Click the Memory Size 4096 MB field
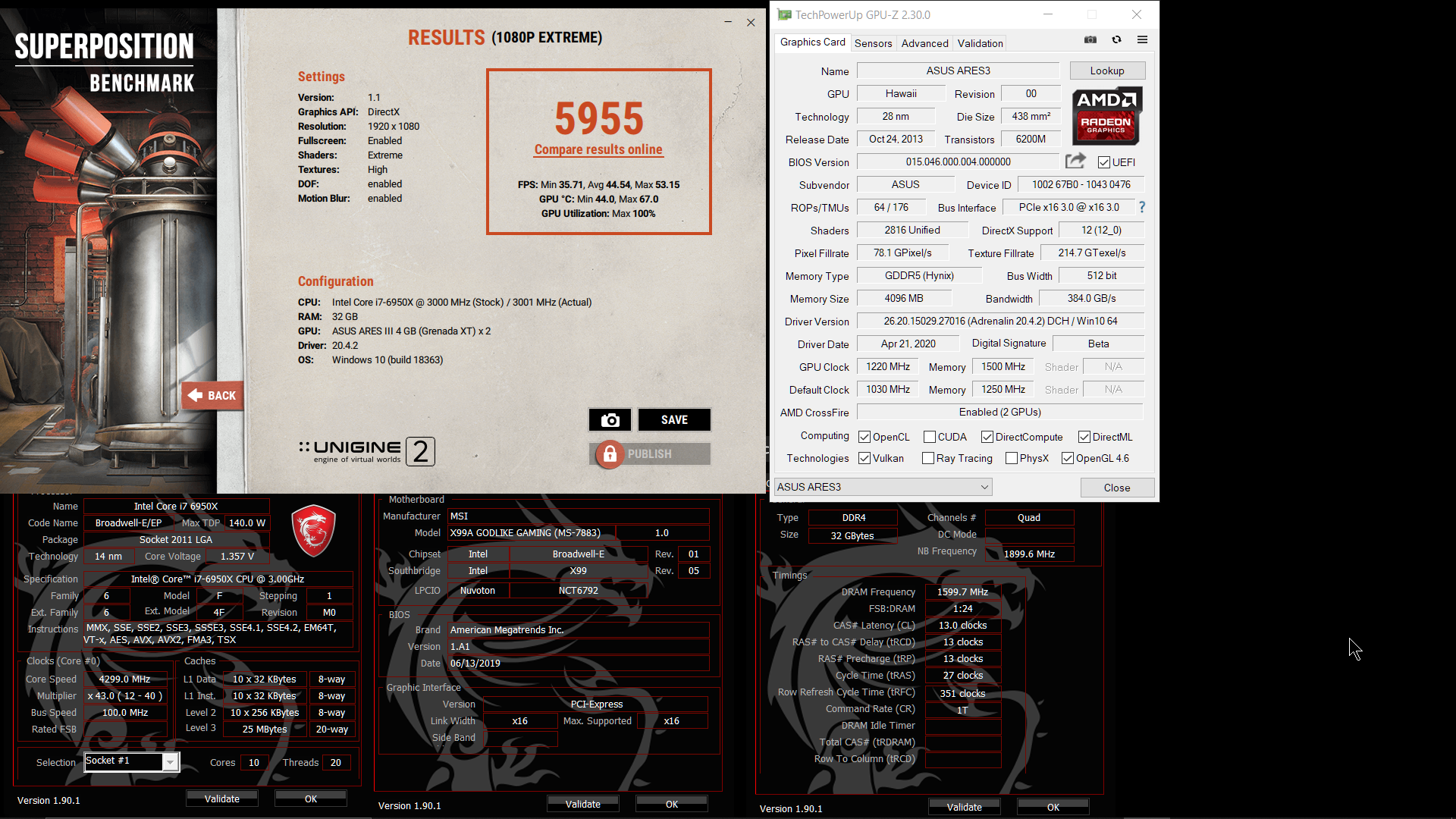The image size is (1456, 819). click(x=904, y=298)
